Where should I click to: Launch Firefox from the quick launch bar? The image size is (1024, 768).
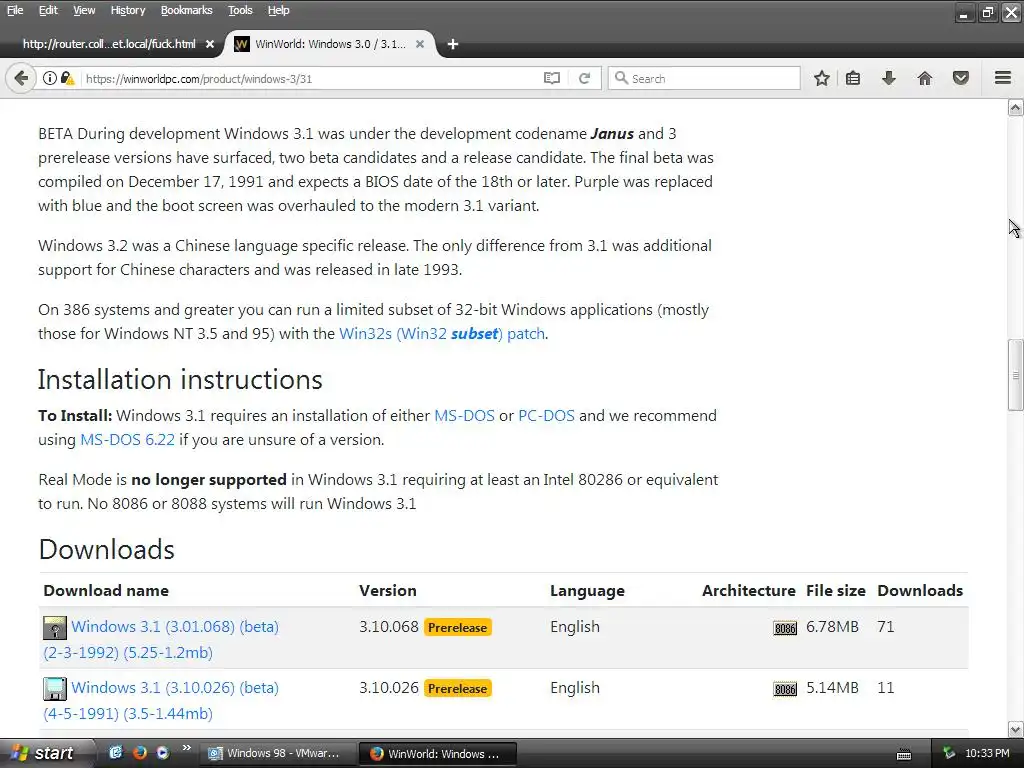pos(139,753)
